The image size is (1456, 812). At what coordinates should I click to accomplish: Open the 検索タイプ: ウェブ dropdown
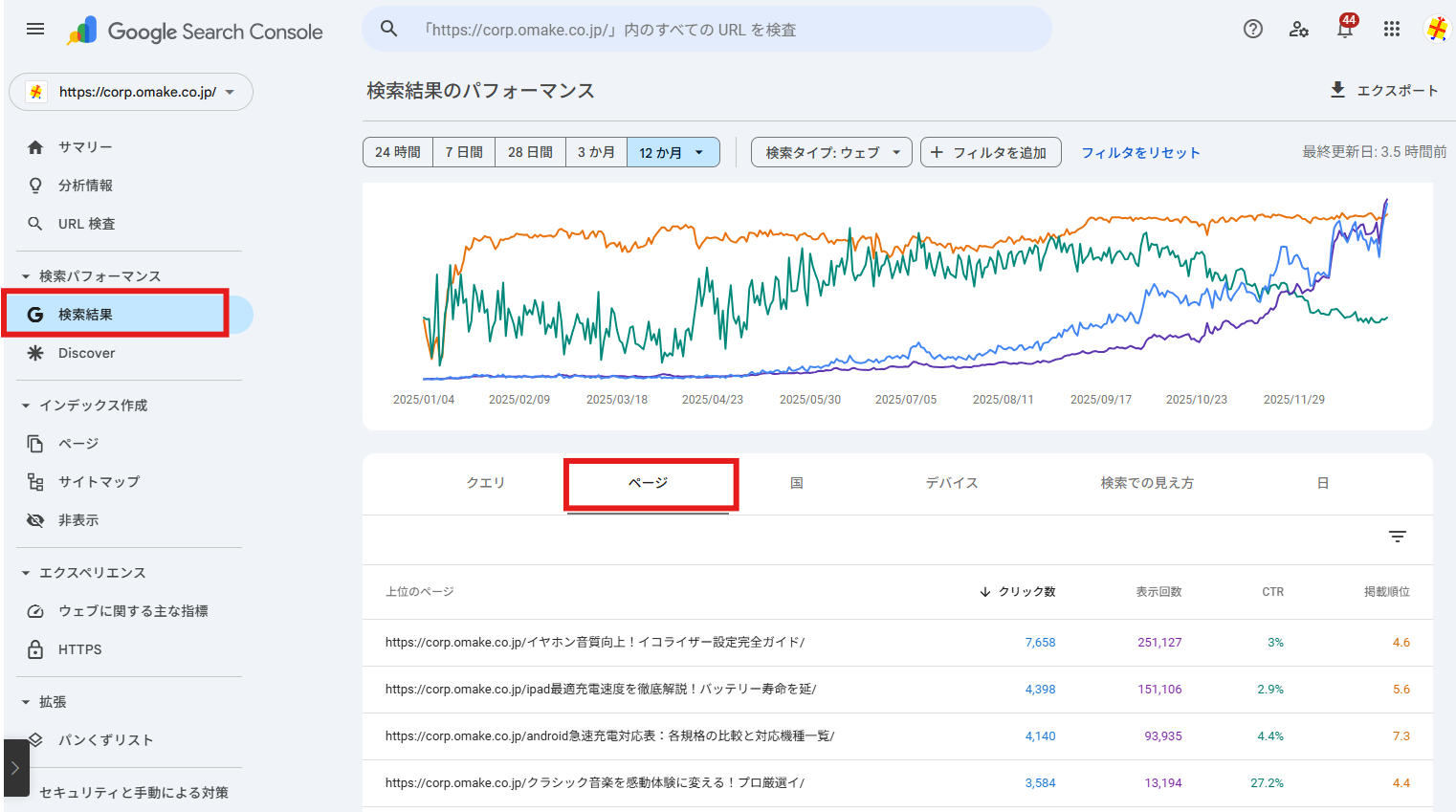tap(831, 152)
